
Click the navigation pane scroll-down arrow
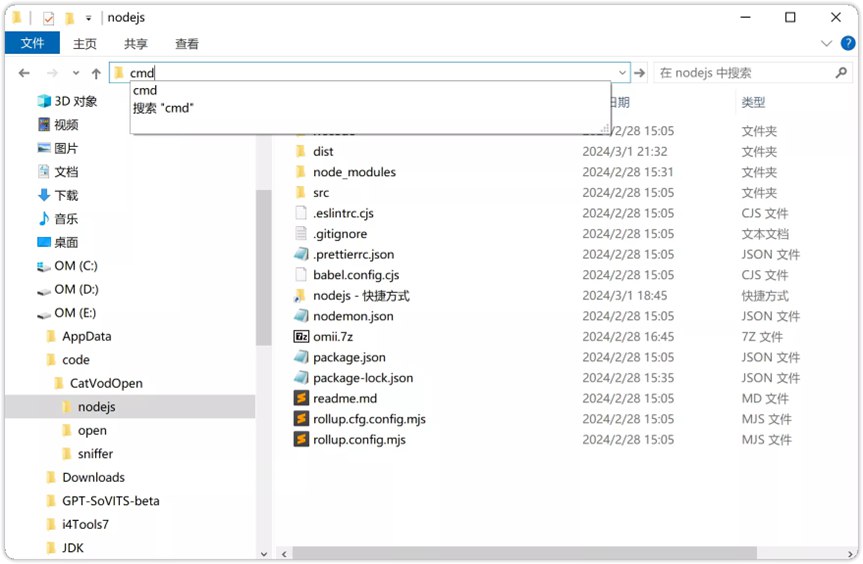pyautogui.click(x=264, y=554)
